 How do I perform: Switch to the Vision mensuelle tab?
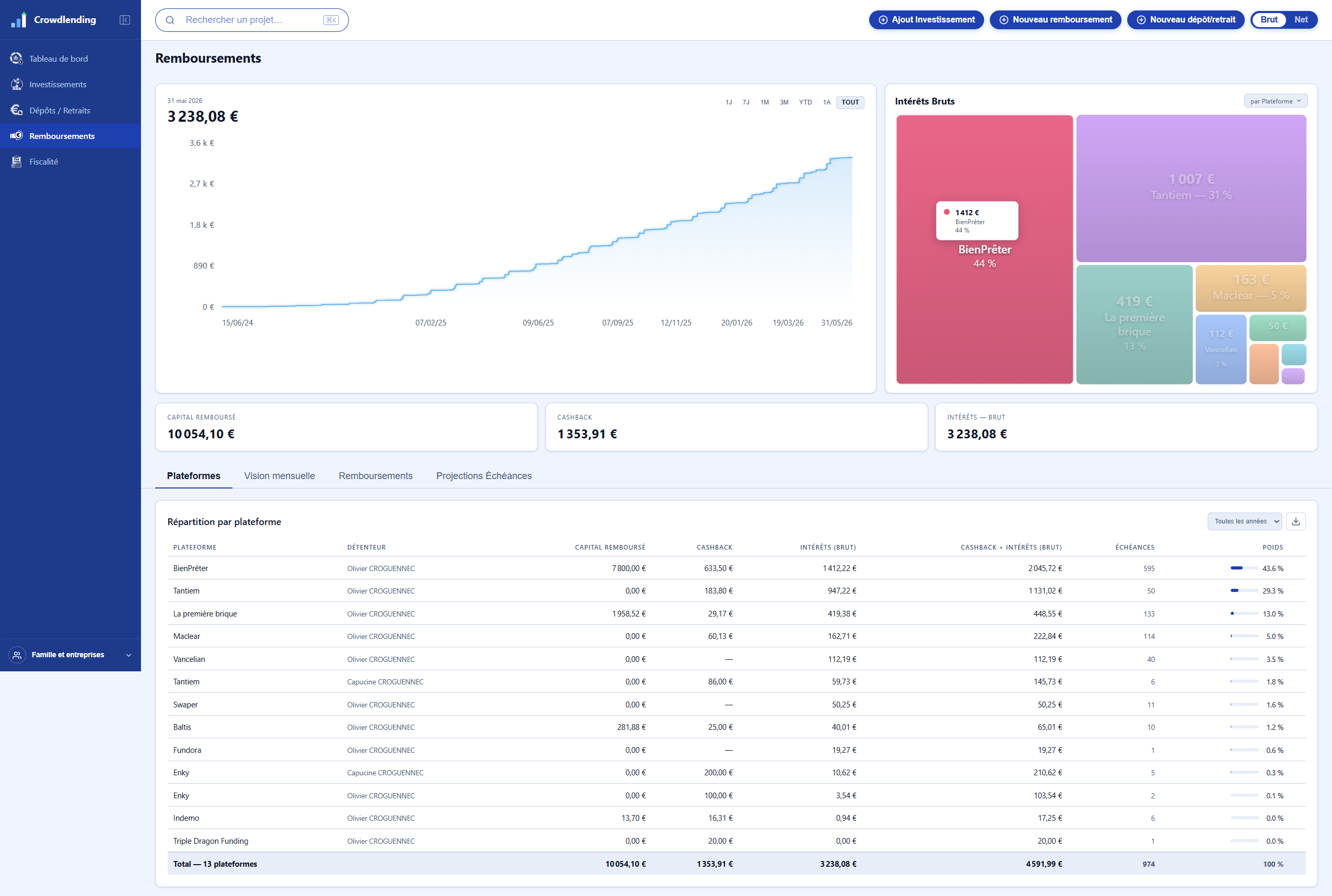279,476
